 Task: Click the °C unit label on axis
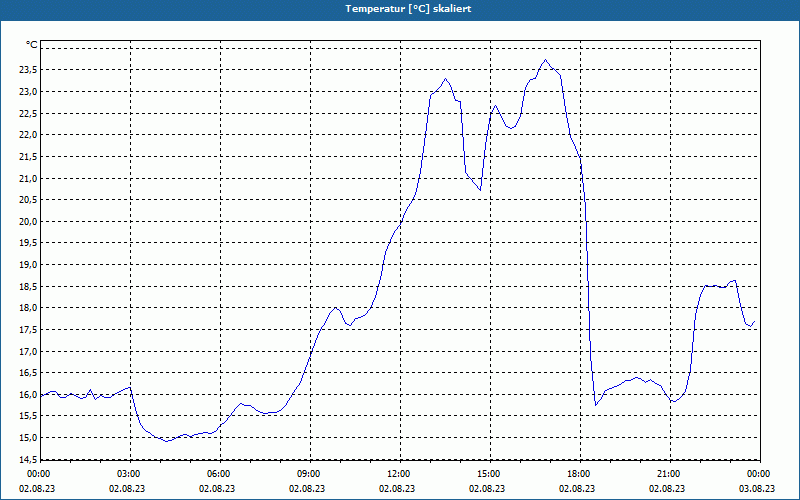tap(32, 45)
